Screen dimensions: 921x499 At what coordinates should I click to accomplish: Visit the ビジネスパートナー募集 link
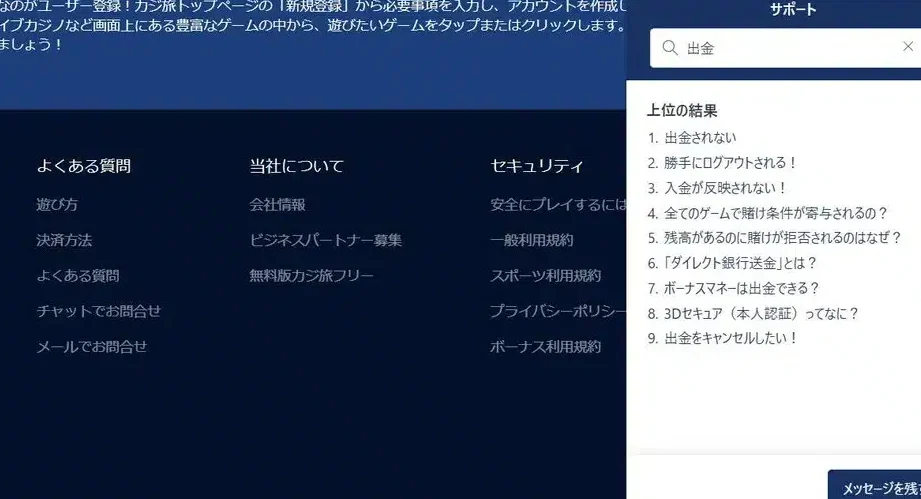point(325,240)
